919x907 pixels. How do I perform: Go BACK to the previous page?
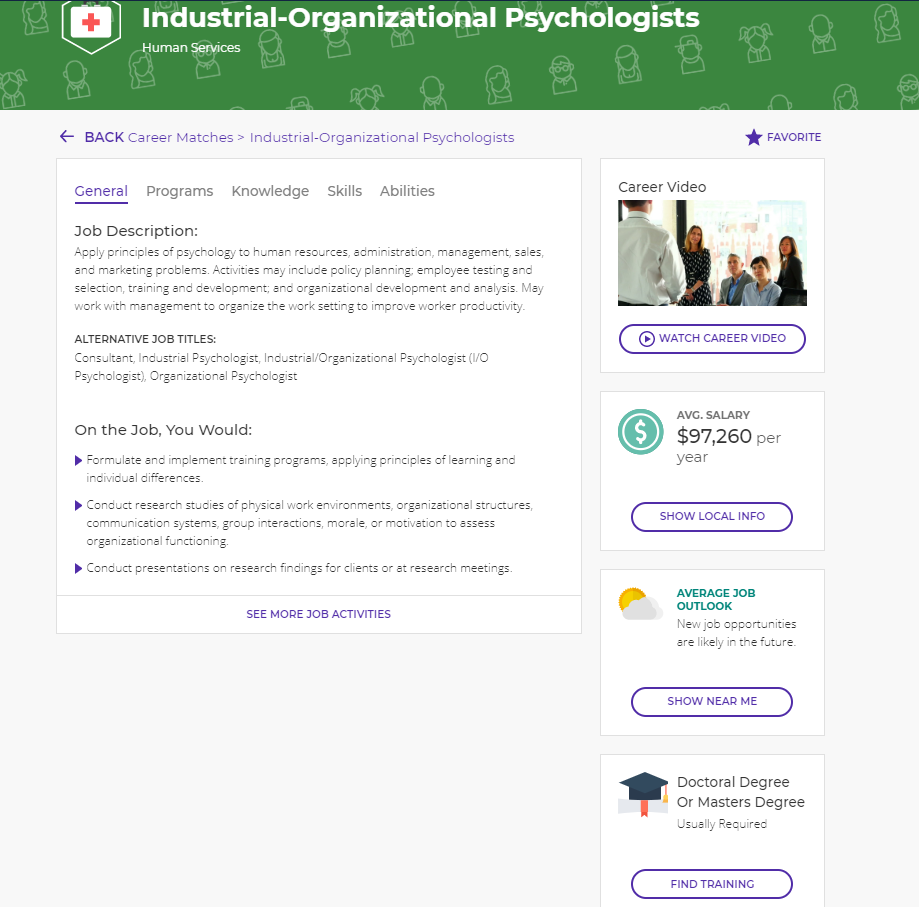click(104, 137)
